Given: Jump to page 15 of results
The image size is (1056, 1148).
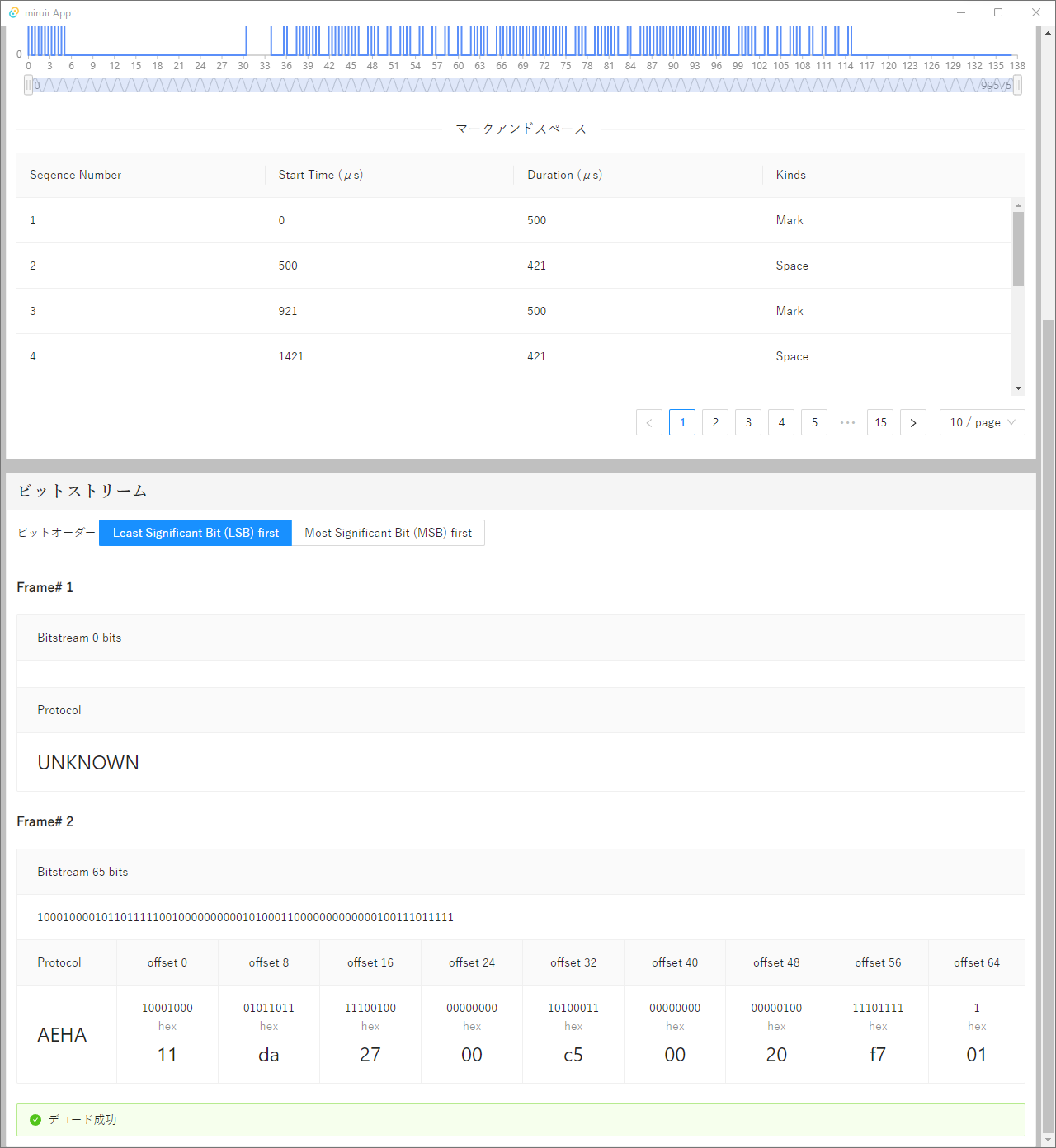Looking at the screenshot, I should [880, 422].
